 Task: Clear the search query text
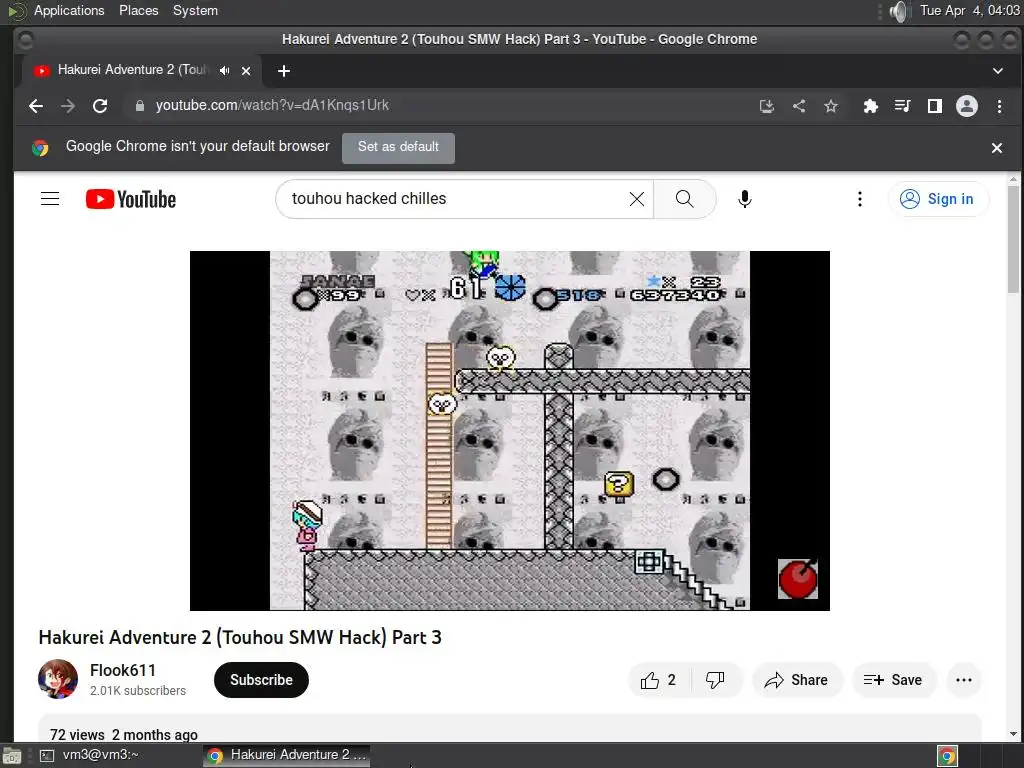637,199
